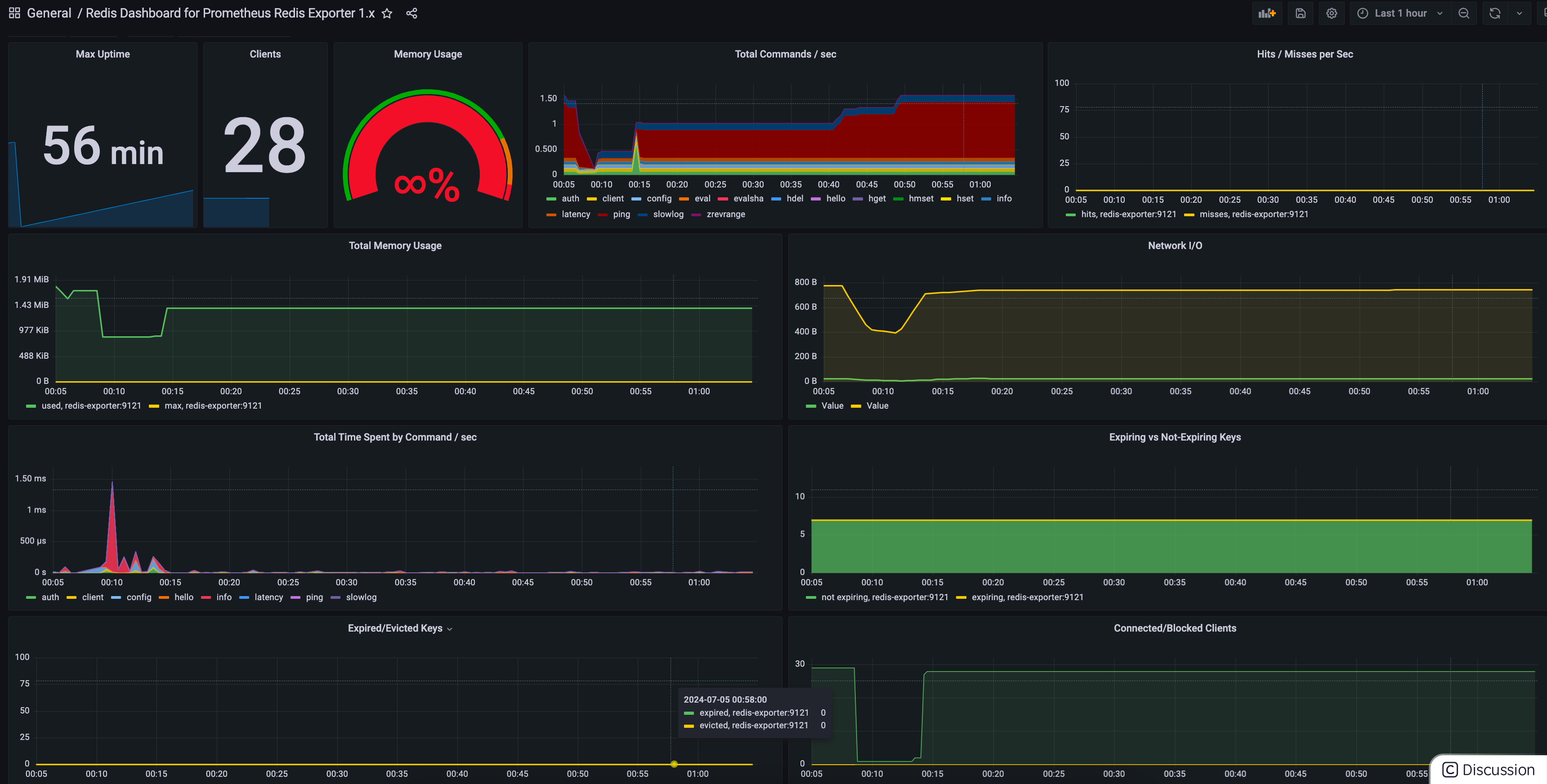Click the Add panel icon
The width and height of the screenshot is (1547, 784).
click(x=1266, y=13)
